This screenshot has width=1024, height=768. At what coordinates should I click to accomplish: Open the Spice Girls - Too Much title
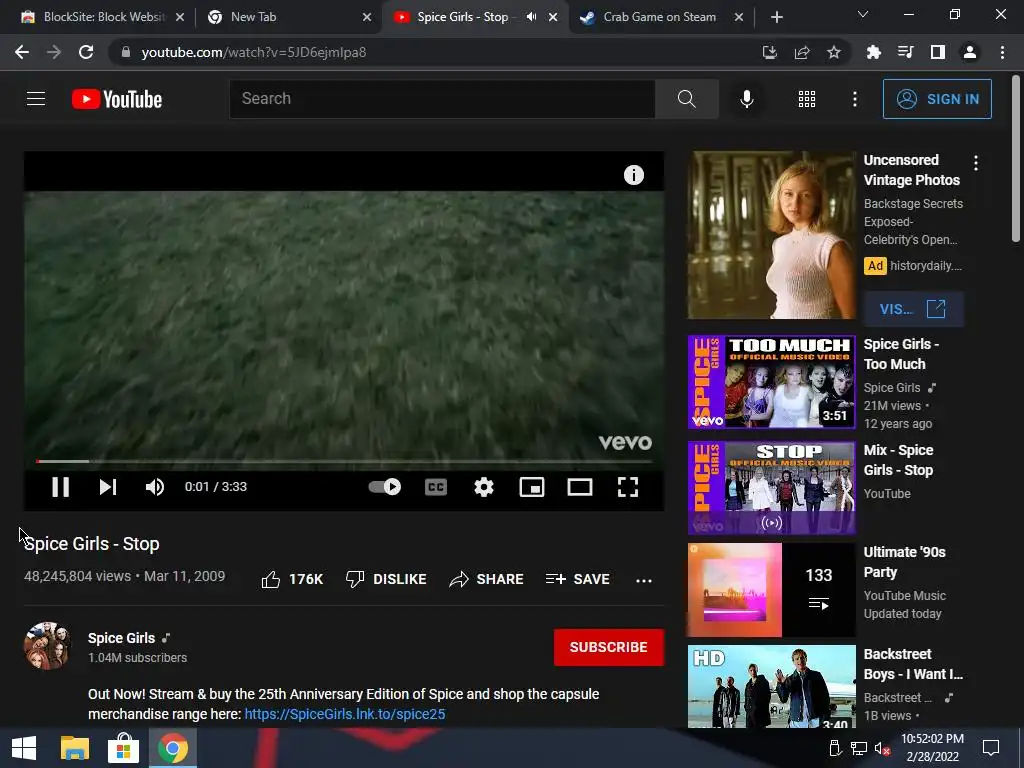[x=901, y=354]
